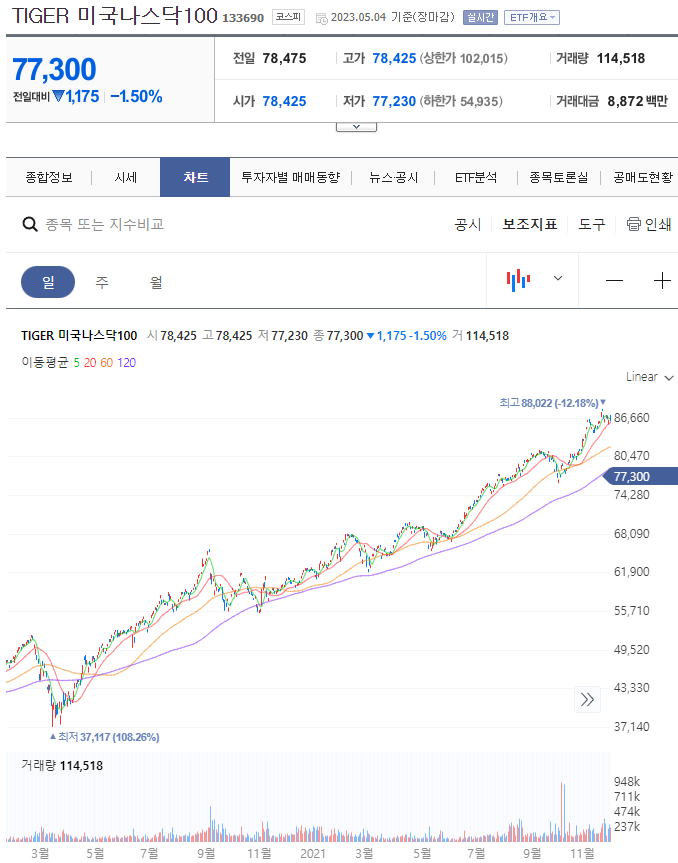Open the 보조지표 indicators menu

[530, 225]
